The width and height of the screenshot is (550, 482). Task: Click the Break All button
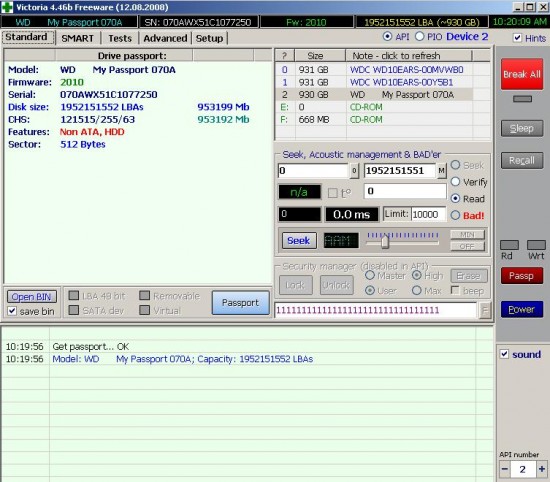coord(522,74)
